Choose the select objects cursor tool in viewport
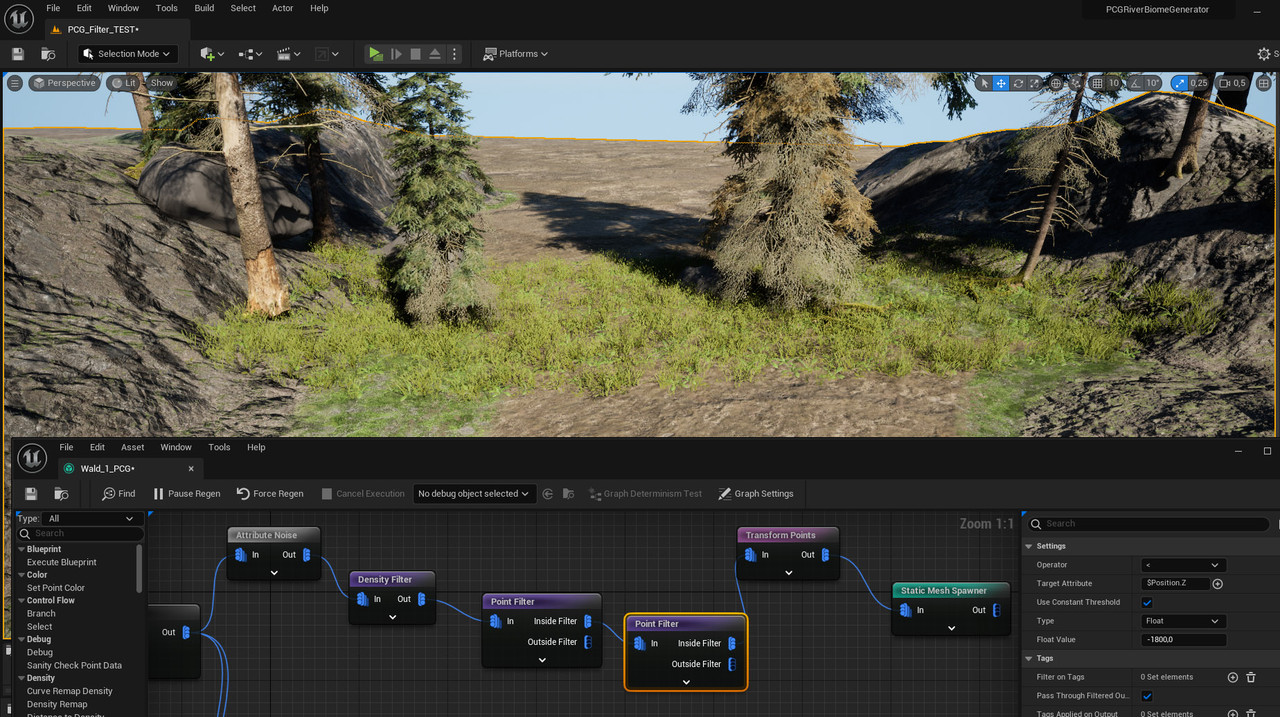 983,83
